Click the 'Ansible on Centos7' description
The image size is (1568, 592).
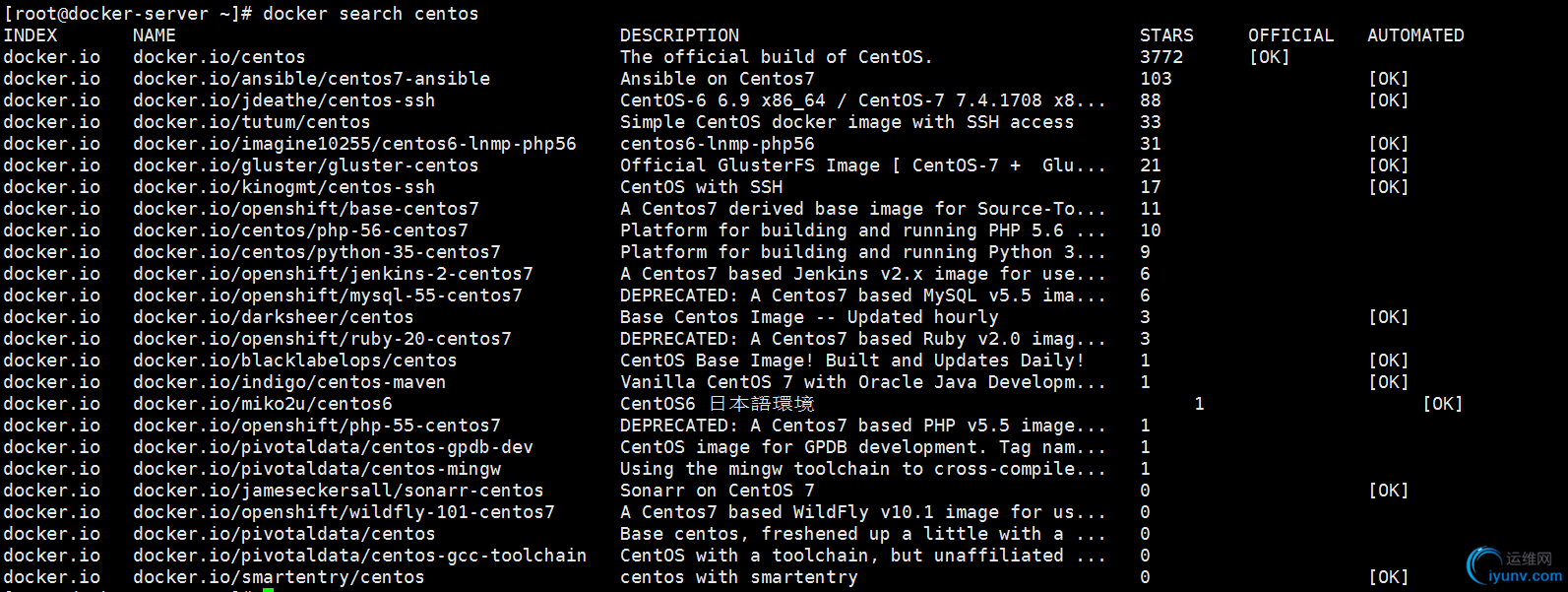click(718, 79)
